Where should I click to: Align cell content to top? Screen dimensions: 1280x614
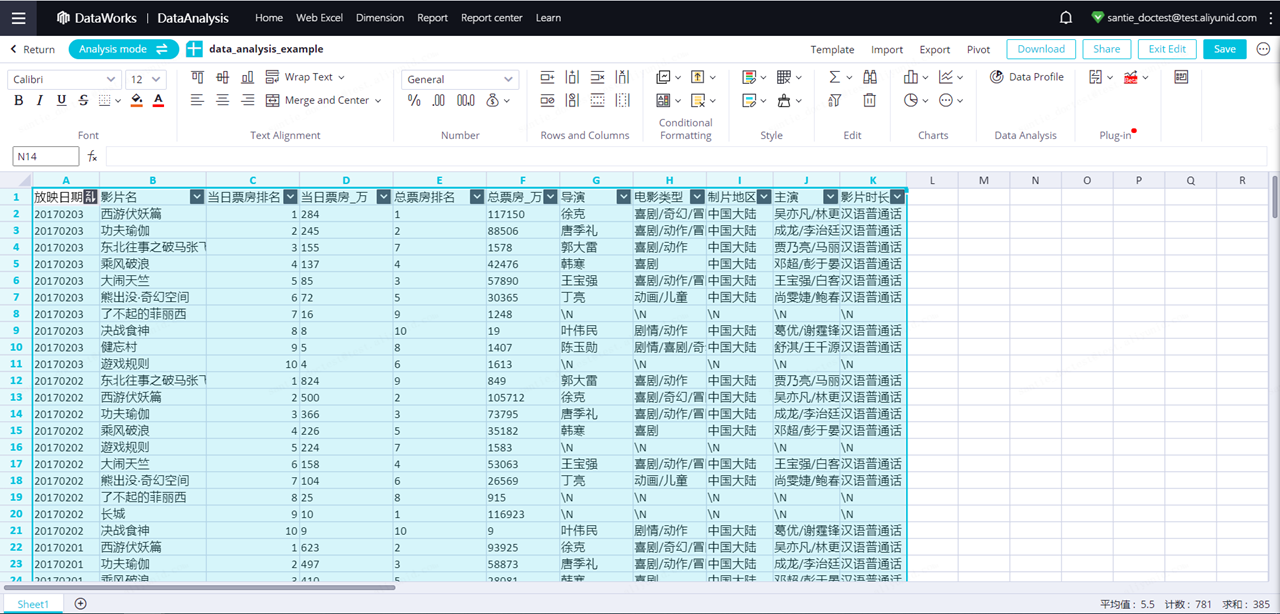[197, 77]
